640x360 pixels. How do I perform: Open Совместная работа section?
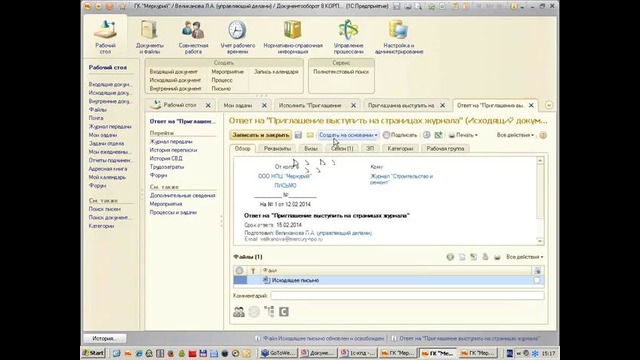pyautogui.click(x=193, y=37)
